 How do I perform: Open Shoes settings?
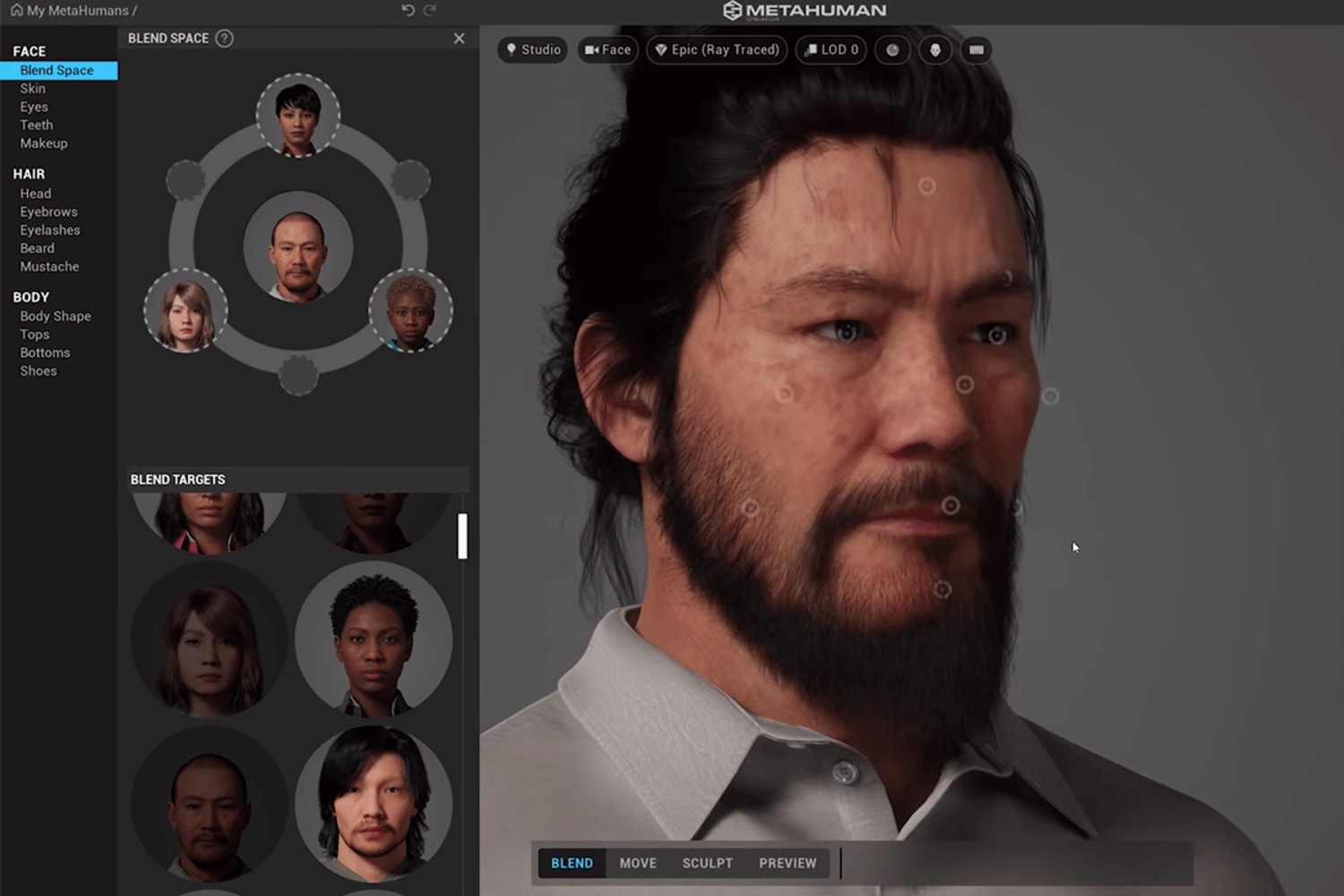pyautogui.click(x=39, y=371)
